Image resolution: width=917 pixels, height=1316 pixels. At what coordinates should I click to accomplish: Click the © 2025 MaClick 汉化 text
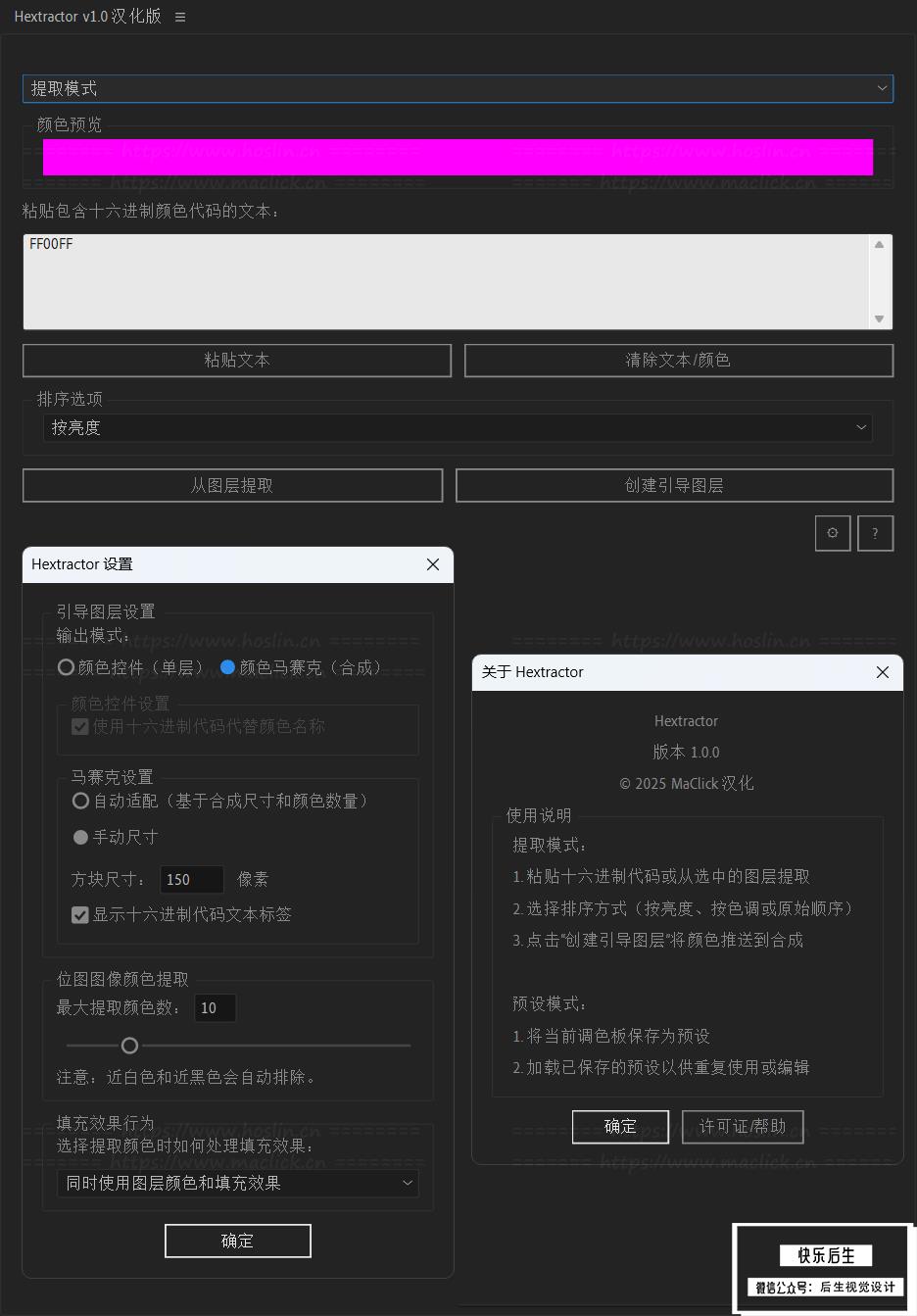[x=686, y=783]
